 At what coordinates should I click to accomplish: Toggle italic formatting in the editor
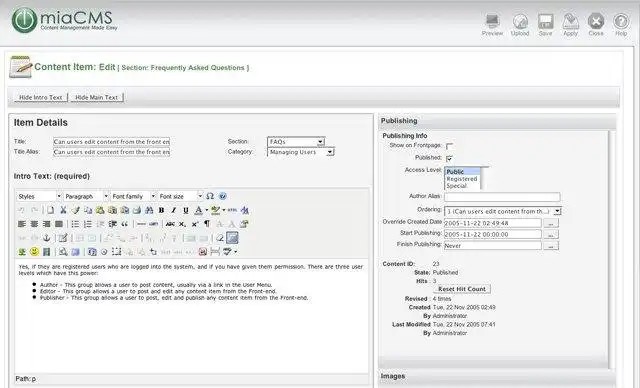(173, 210)
